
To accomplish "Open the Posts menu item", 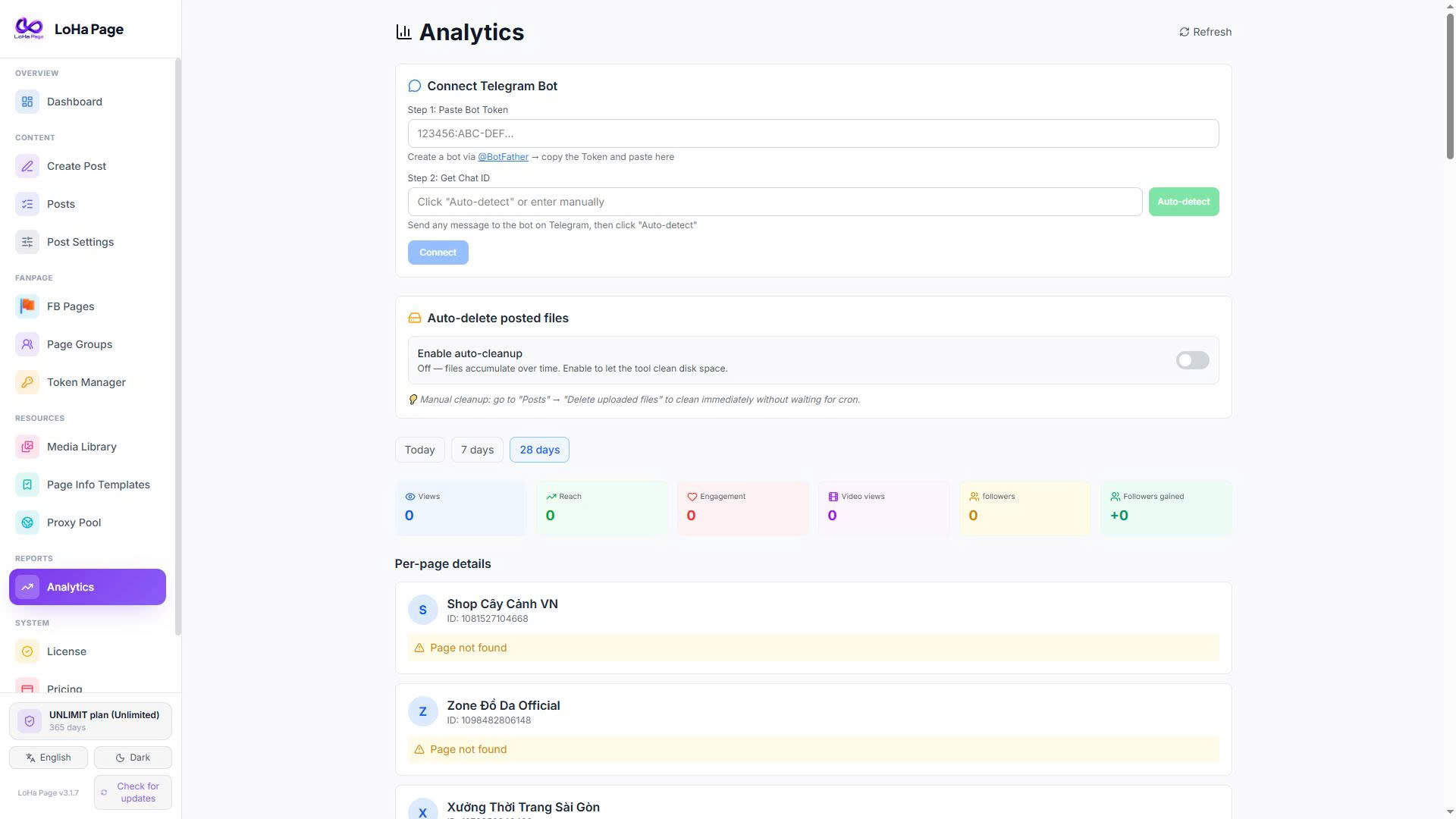I will (87, 204).
